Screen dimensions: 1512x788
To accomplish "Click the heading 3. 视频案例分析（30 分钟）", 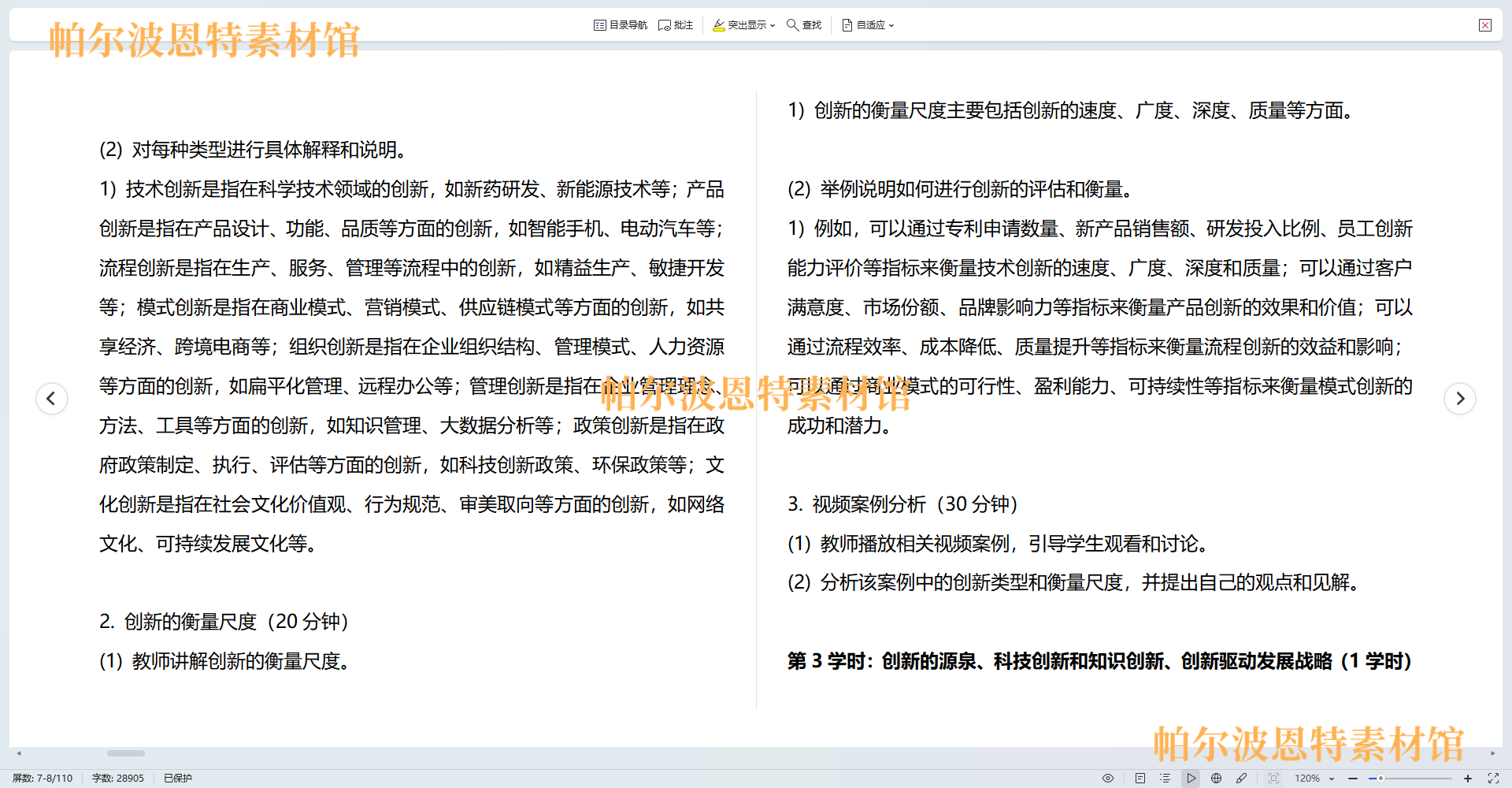I will pyautogui.click(x=902, y=504).
